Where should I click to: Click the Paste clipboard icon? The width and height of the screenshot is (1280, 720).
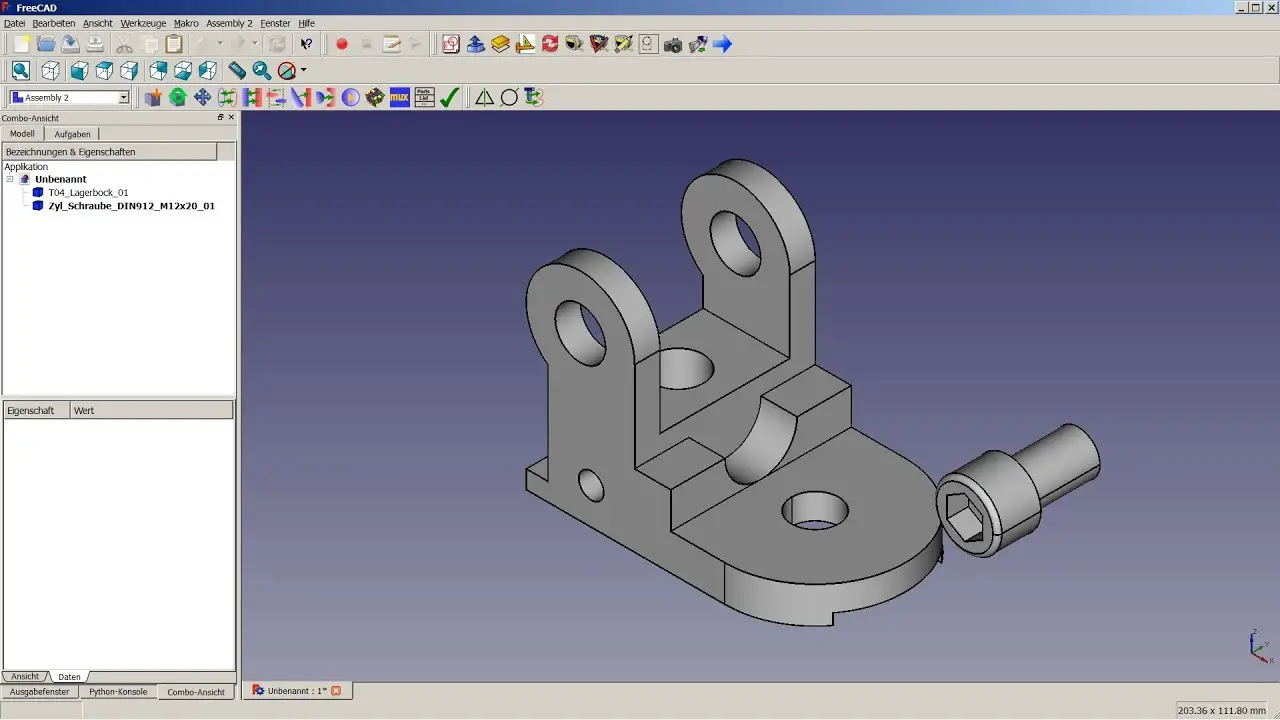[x=174, y=44]
